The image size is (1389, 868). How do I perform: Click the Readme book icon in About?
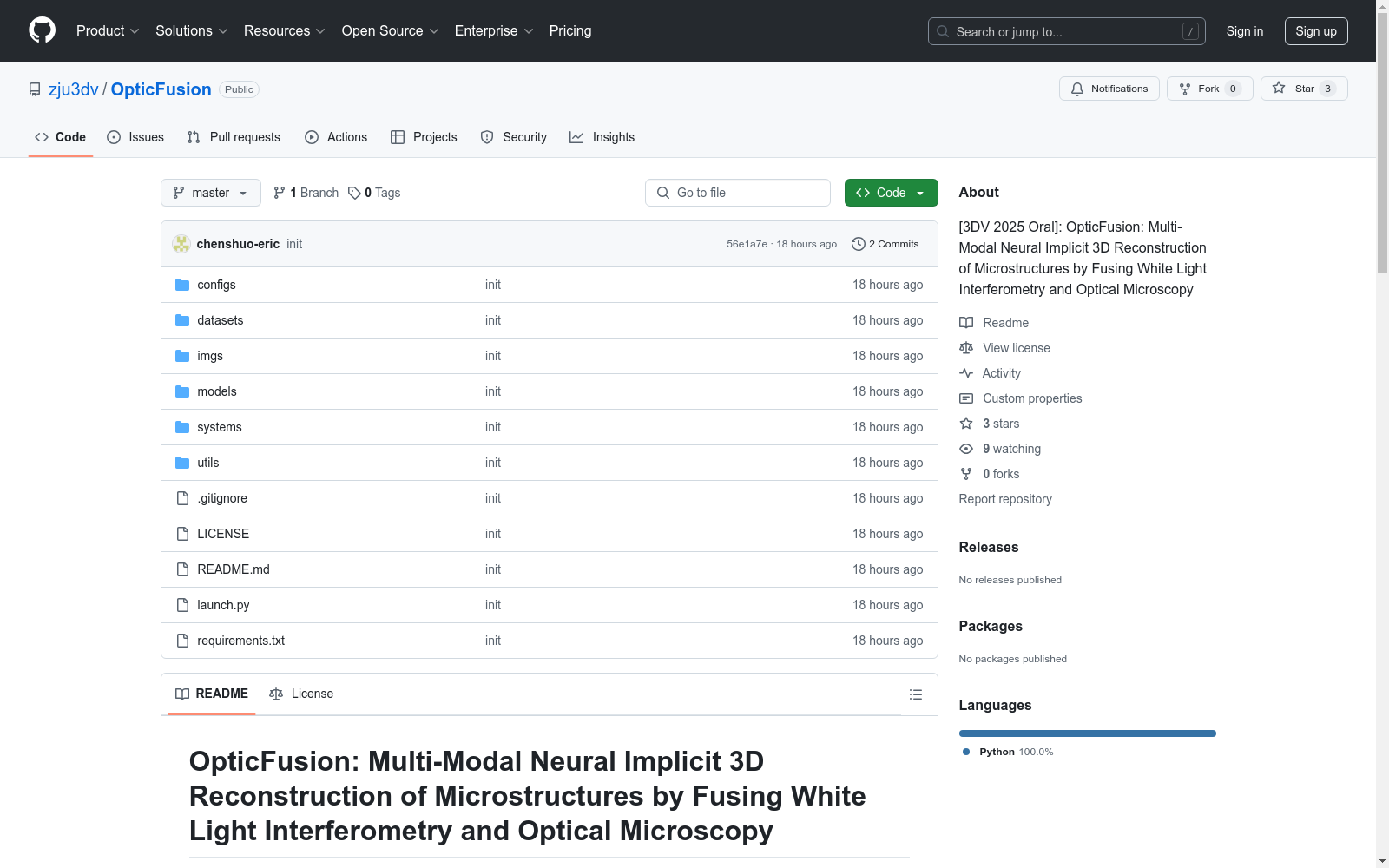click(966, 323)
